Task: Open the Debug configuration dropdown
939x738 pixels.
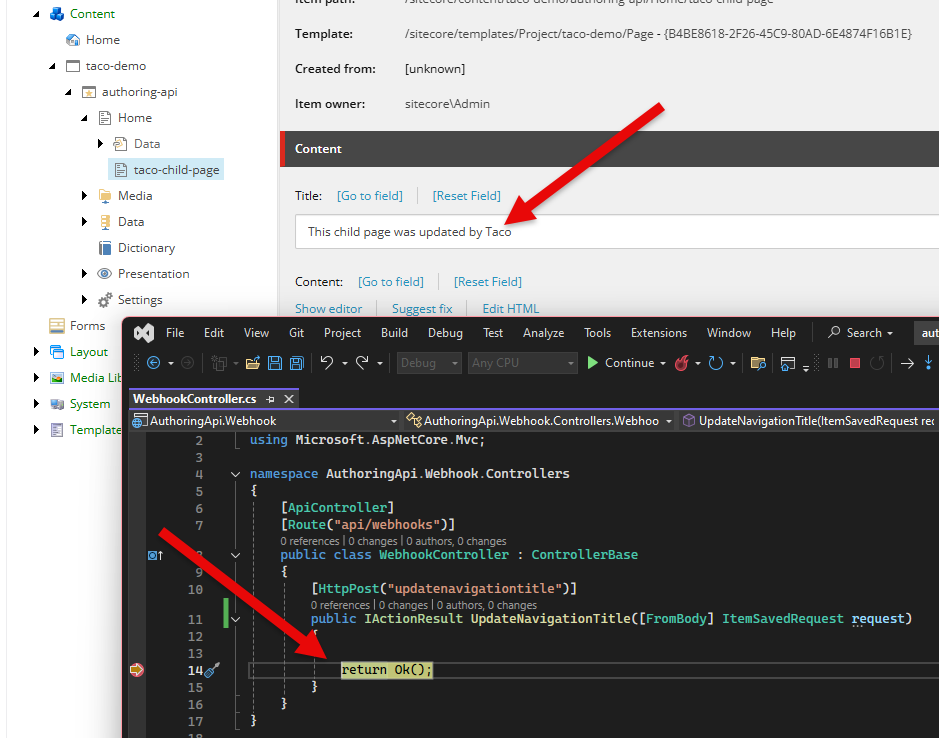Action: (x=430, y=363)
